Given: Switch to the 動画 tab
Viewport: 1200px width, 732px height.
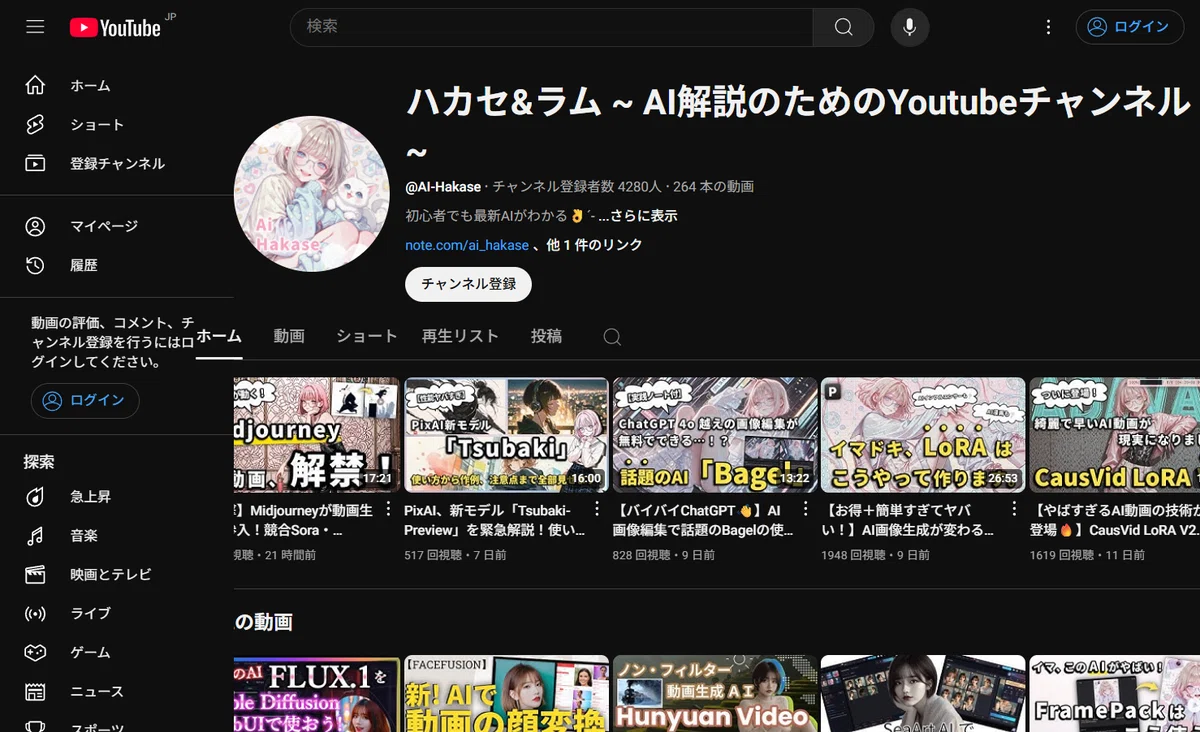Looking at the screenshot, I should click(289, 336).
